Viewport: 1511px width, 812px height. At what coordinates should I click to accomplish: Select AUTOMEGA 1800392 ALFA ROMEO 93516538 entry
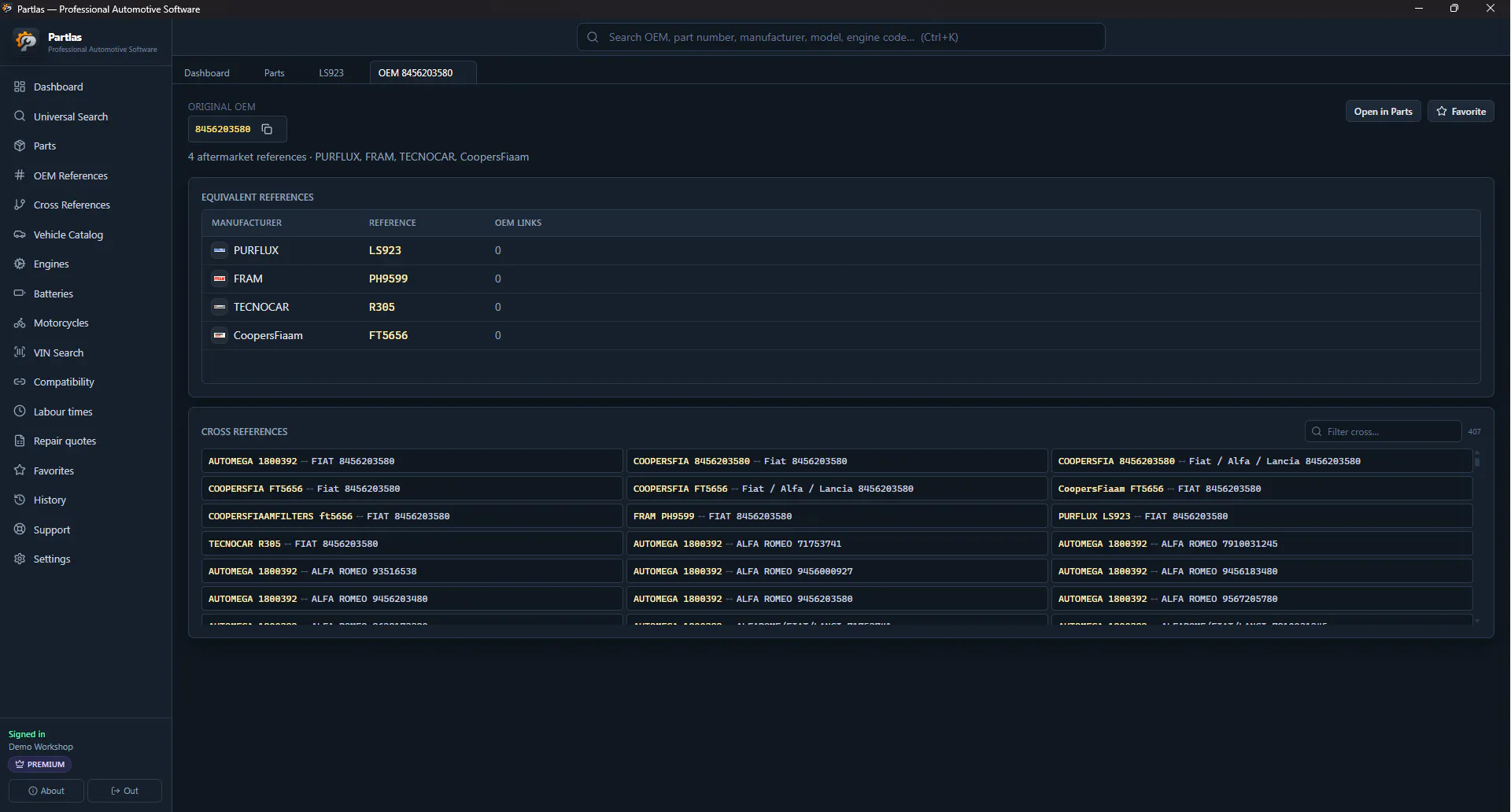(x=412, y=571)
